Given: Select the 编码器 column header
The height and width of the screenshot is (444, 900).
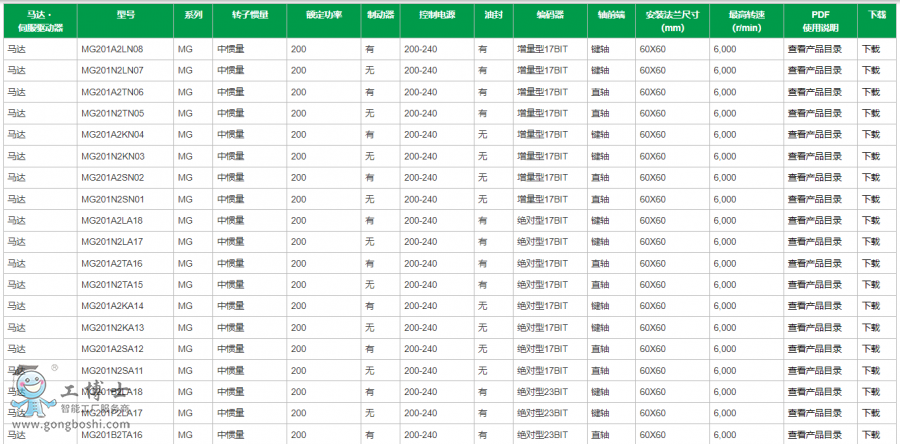Looking at the screenshot, I should 549,17.
